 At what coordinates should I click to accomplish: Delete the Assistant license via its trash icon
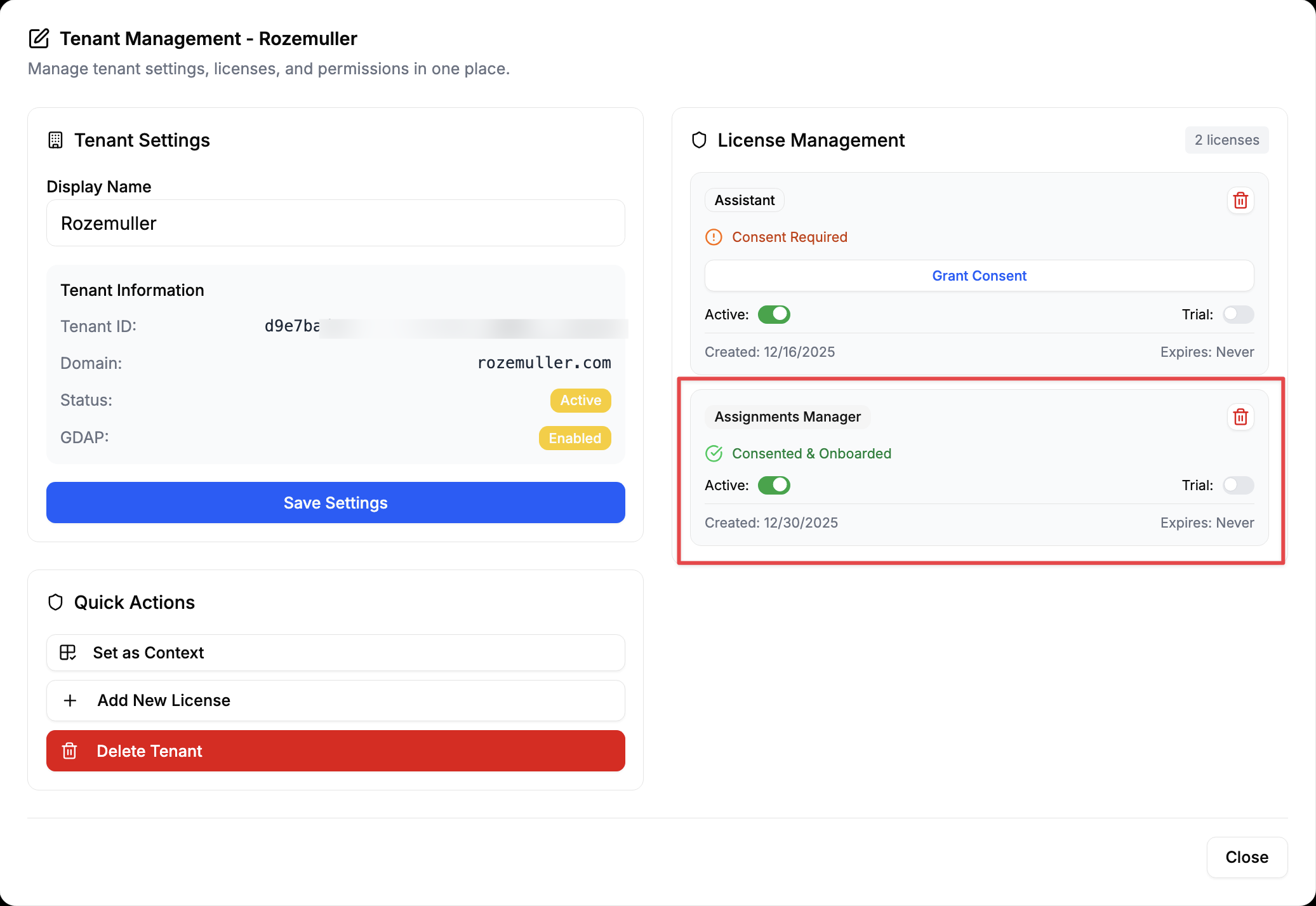[x=1240, y=200]
